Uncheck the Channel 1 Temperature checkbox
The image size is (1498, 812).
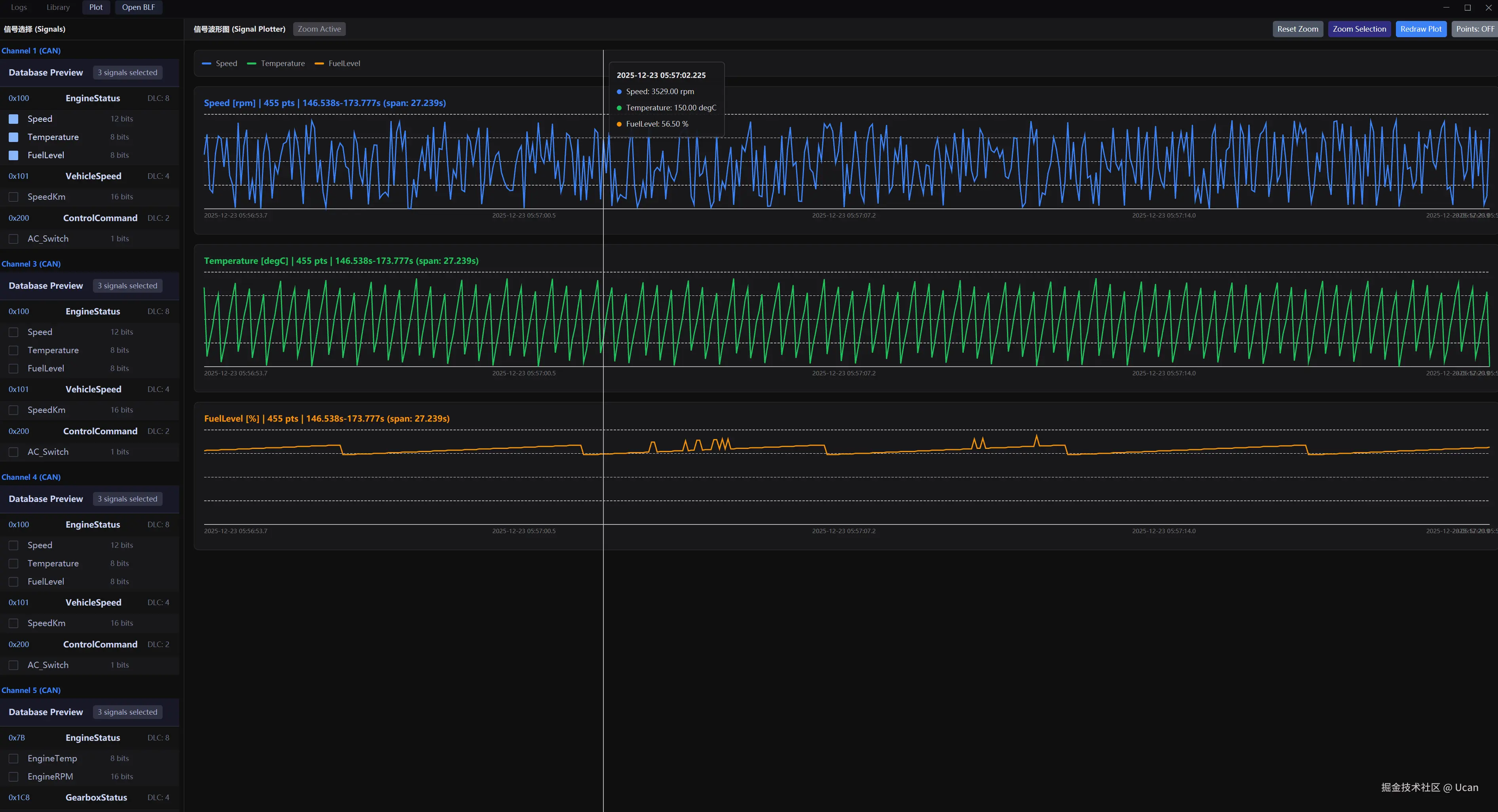(x=13, y=137)
